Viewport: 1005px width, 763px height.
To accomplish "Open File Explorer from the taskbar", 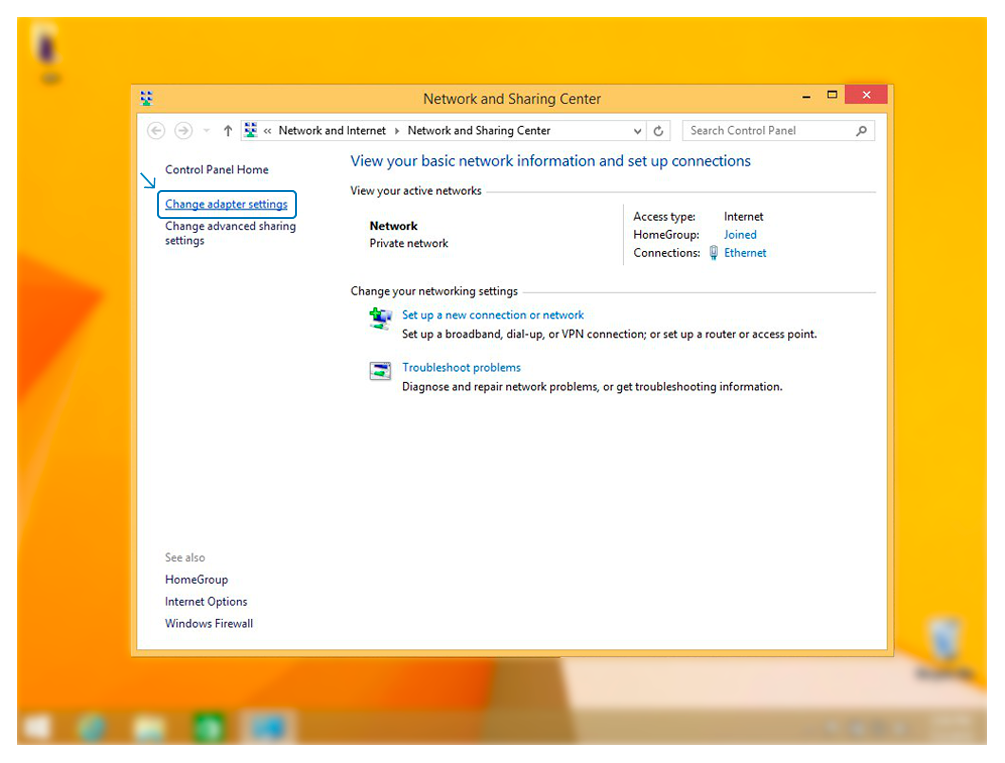I will (149, 728).
